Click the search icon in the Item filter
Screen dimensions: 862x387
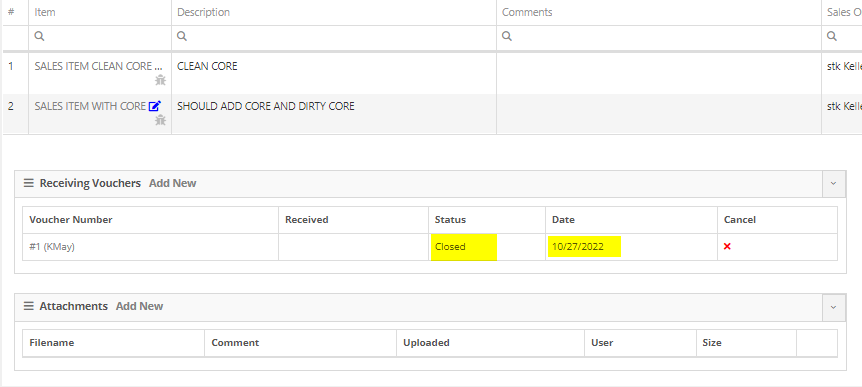pyautogui.click(x=39, y=36)
